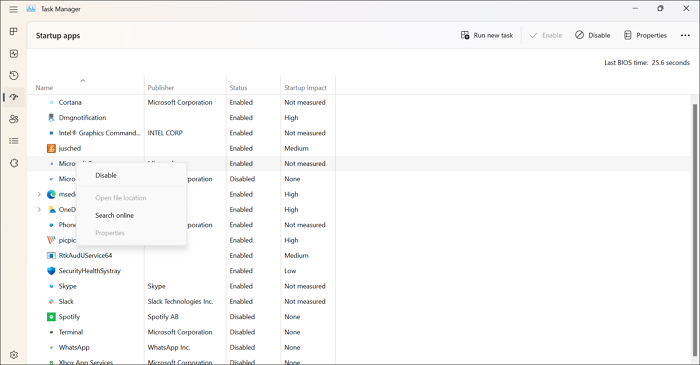Click Spotify AB publisher cell
700x365 pixels.
163,317
